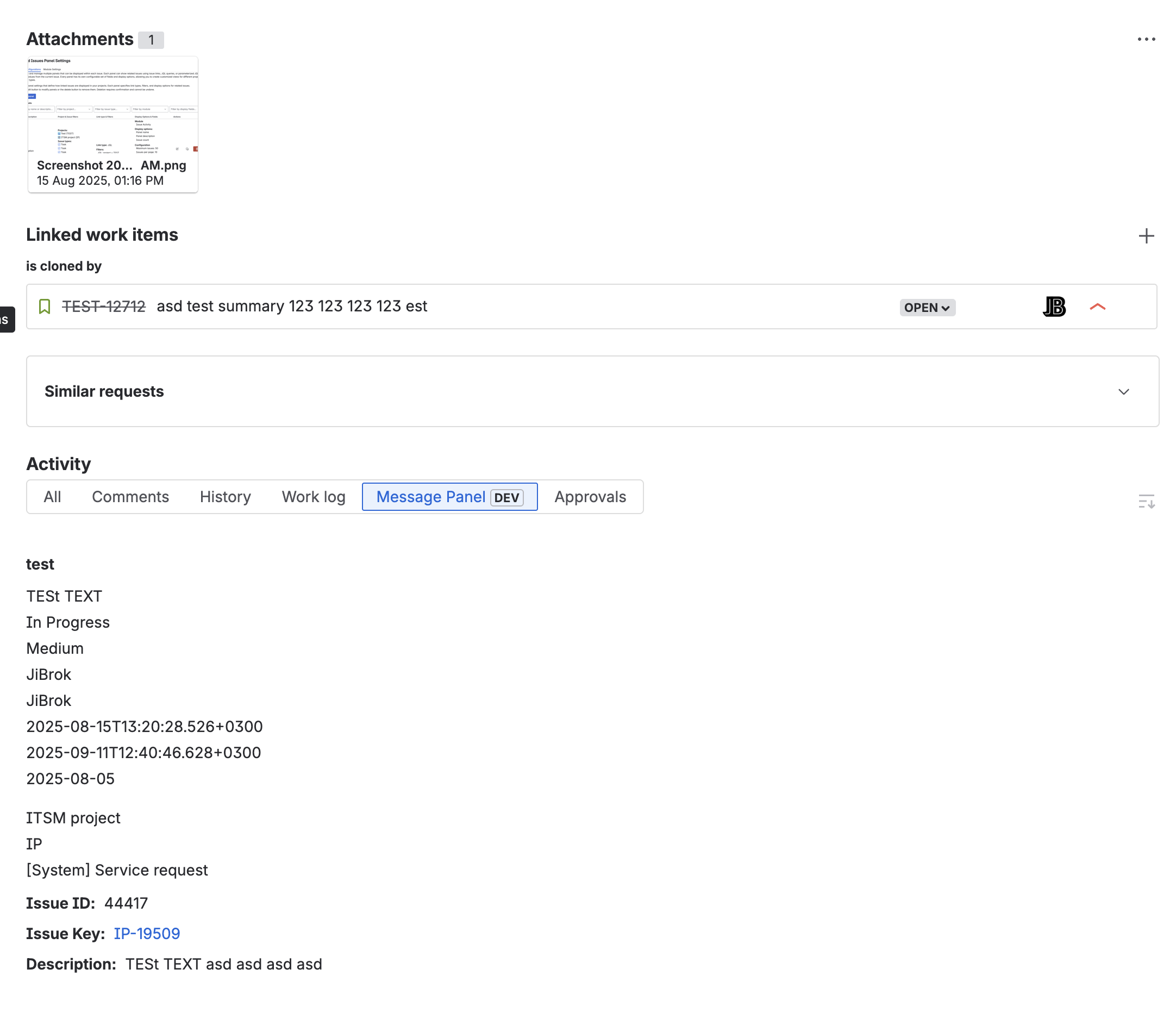Open the Attachments options menu
The width and height of the screenshot is (1176, 1013).
click(x=1147, y=39)
